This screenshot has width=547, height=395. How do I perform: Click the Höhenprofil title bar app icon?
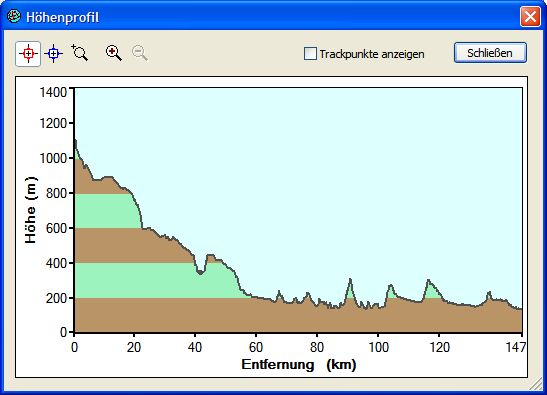[x=14, y=16]
